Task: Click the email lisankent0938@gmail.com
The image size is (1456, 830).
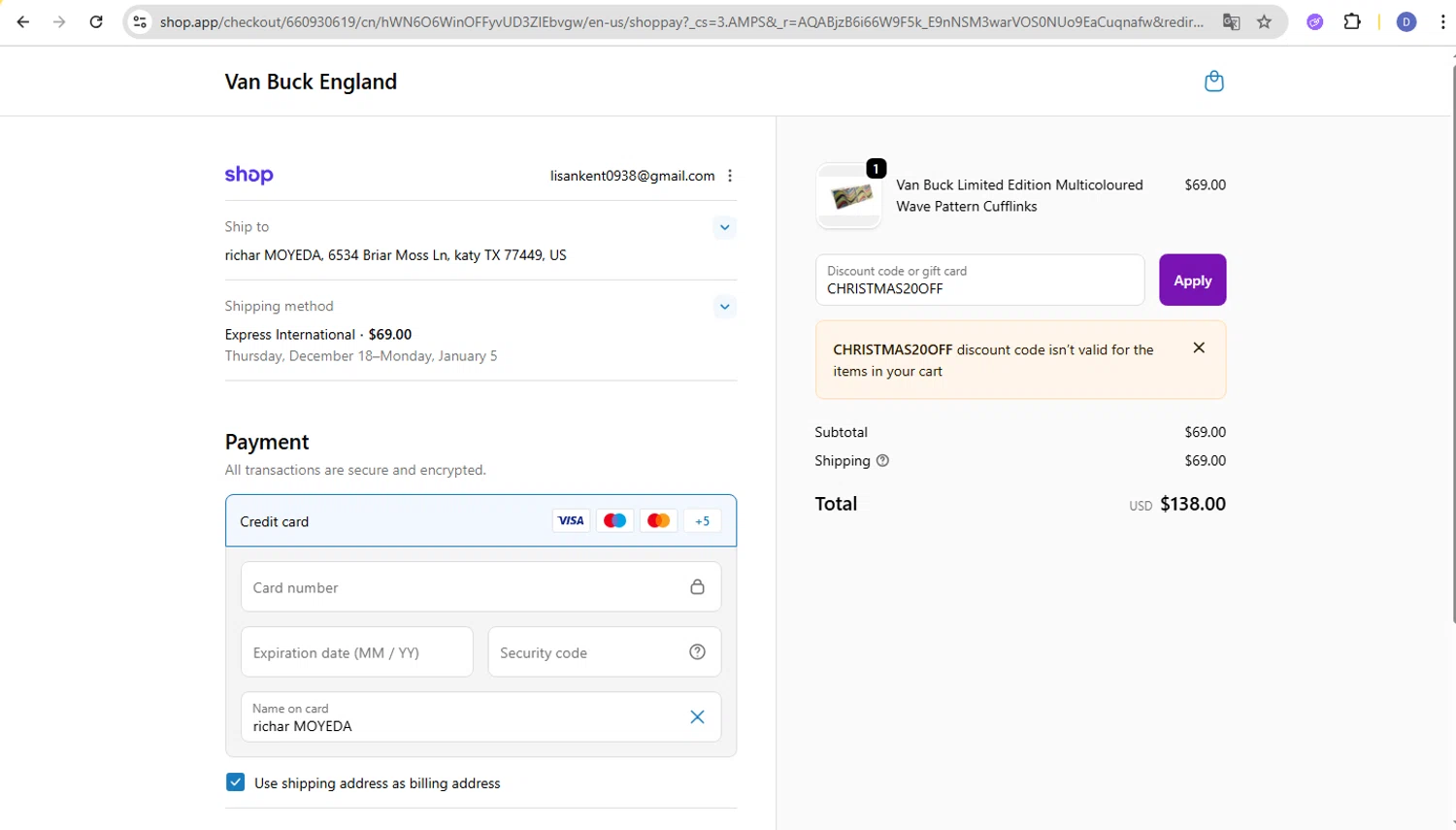Action: 632,176
